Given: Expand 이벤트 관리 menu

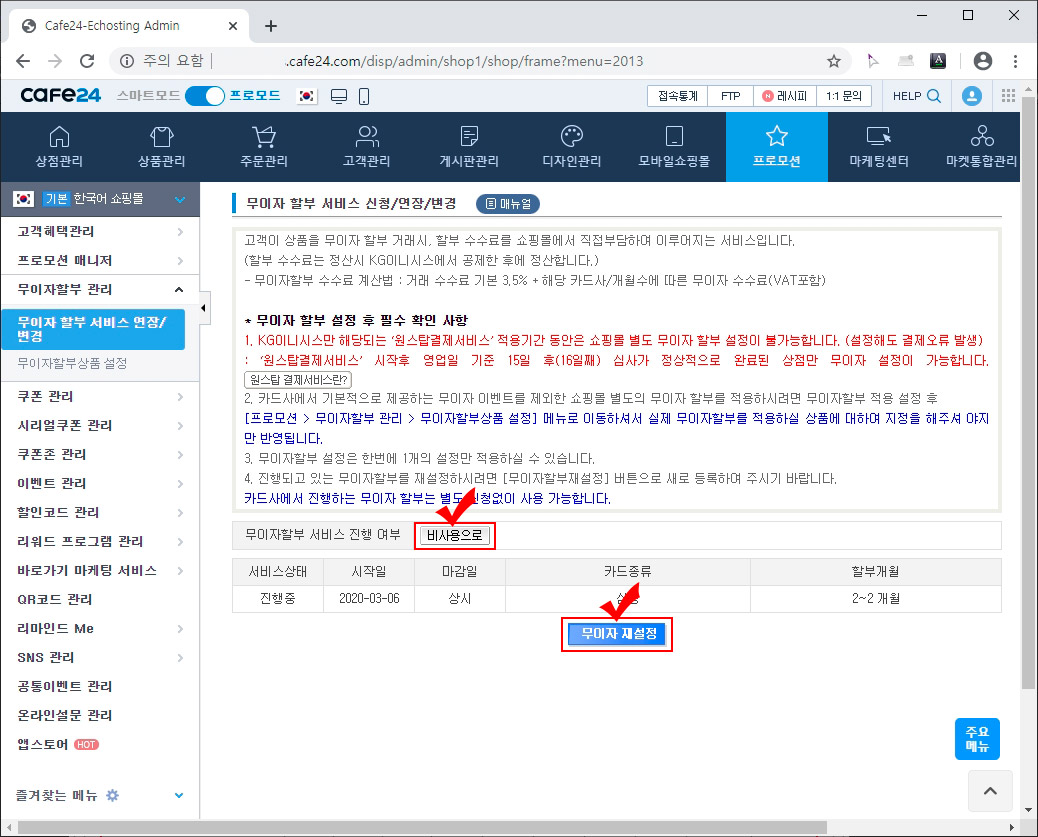Looking at the screenshot, I should 100,483.
